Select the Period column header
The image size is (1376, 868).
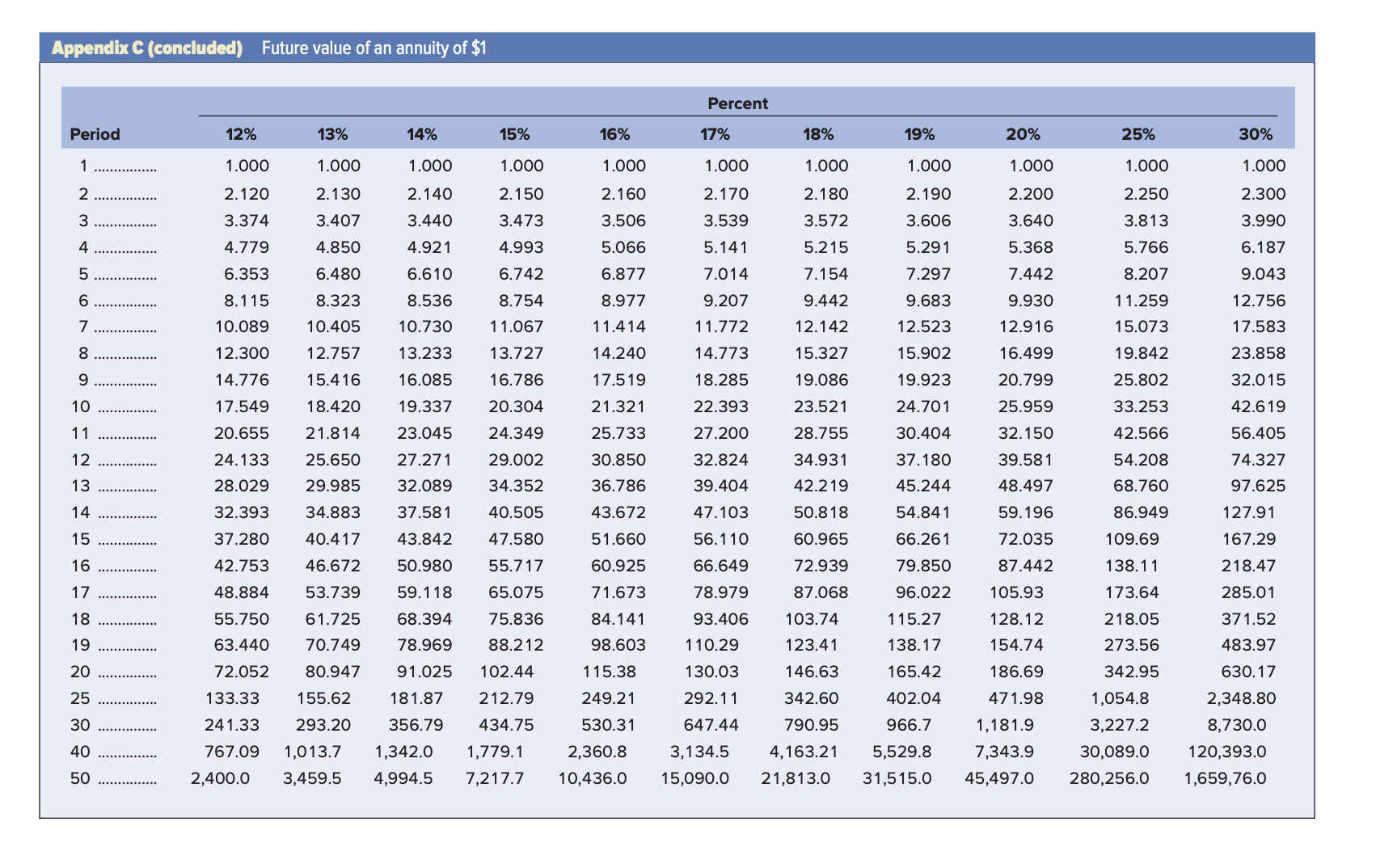(95, 133)
